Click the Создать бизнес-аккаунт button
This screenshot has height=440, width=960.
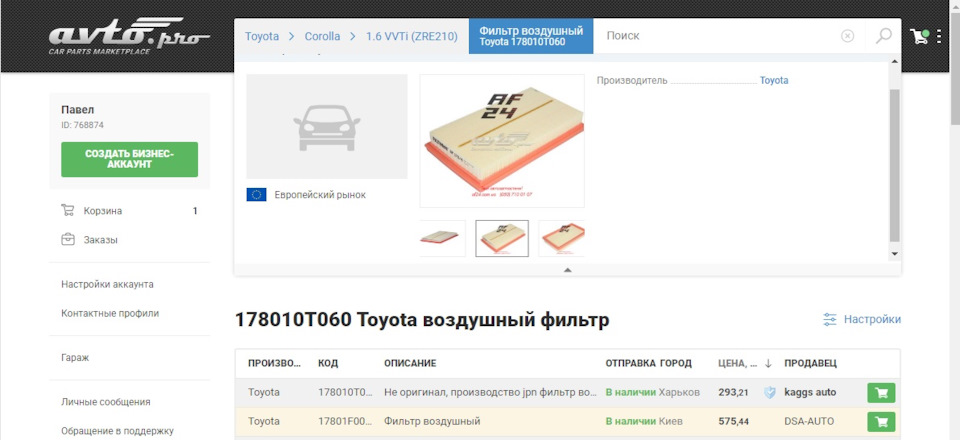pos(129,159)
